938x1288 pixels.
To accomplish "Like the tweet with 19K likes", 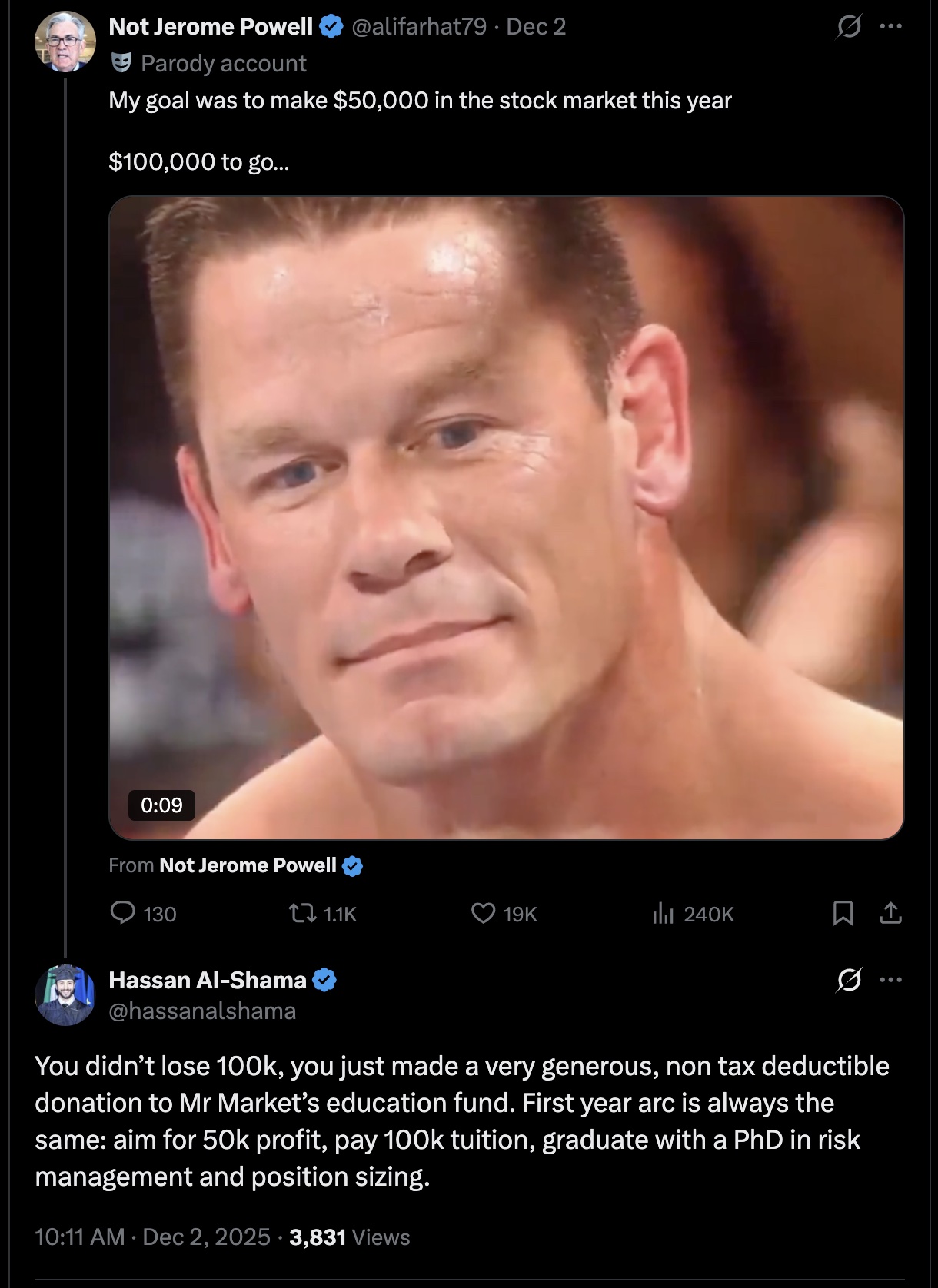I will tap(483, 913).
